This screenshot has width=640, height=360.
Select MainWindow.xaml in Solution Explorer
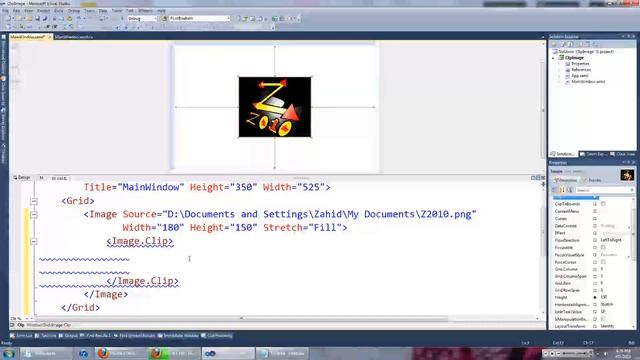[585, 82]
